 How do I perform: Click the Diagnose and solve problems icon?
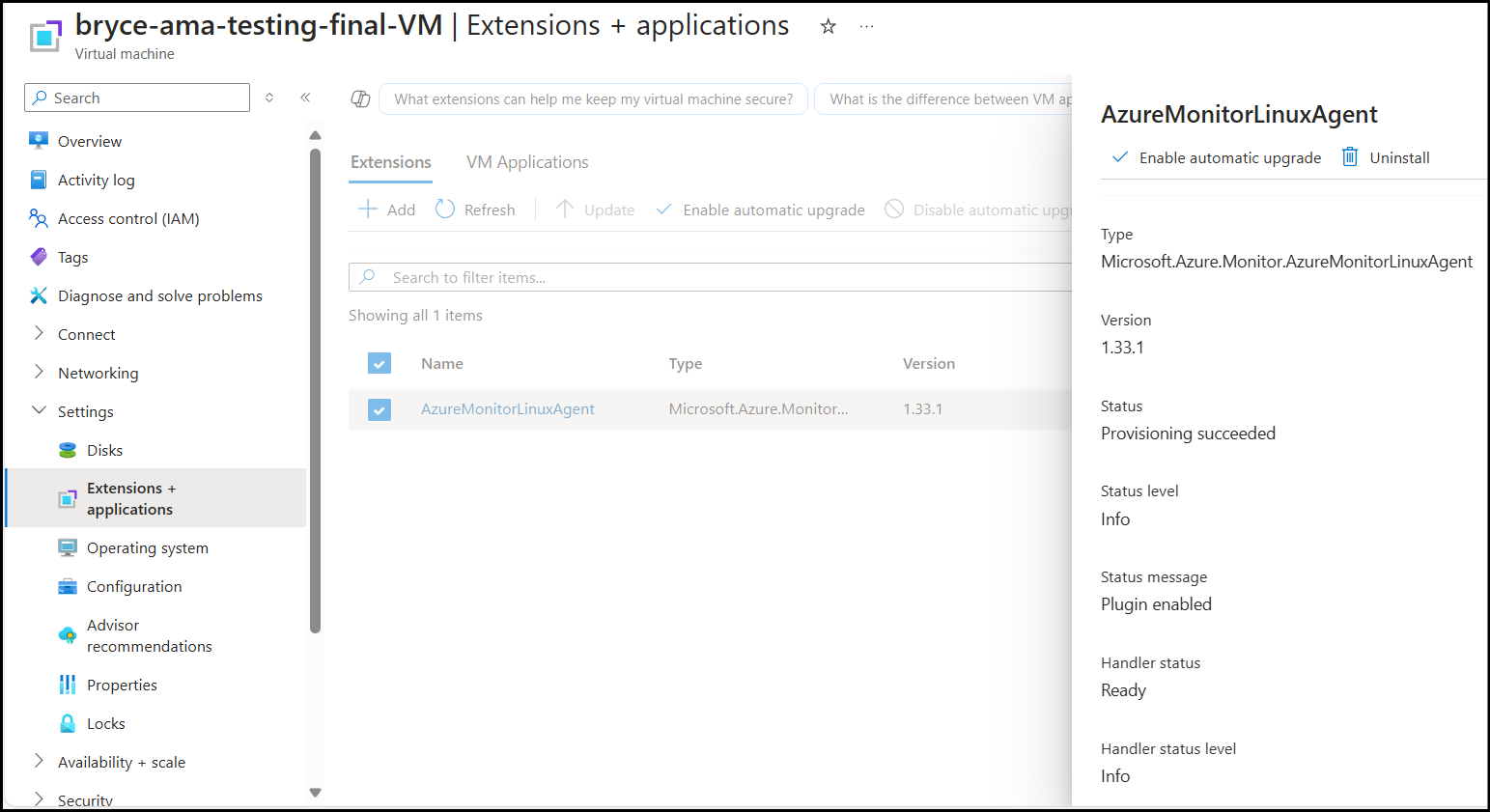point(39,295)
